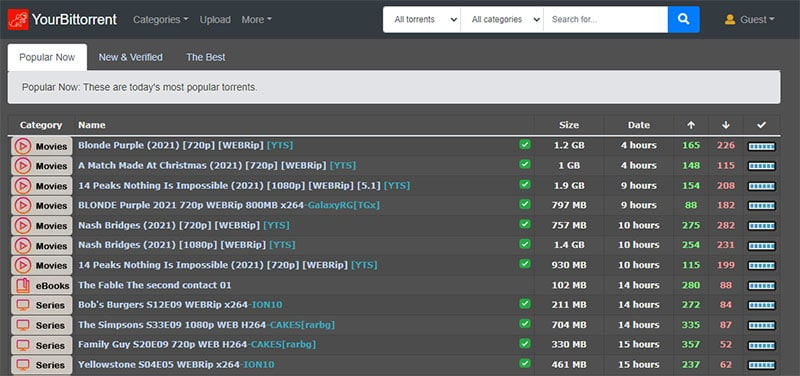Viewport: 800px width, 376px height.
Task: Open Blonde Purple (2021) [720p] [WEBRip] YTS torrent
Action: click(x=186, y=145)
